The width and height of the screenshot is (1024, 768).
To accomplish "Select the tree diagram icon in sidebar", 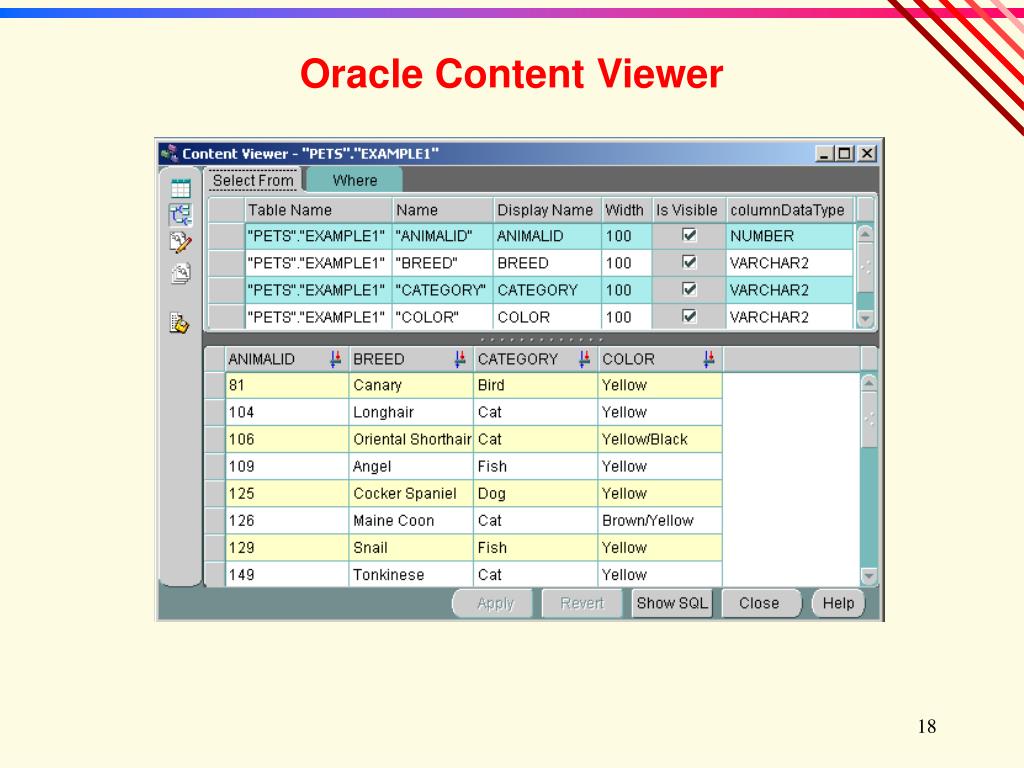I will pyautogui.click(x=180, y=214).
